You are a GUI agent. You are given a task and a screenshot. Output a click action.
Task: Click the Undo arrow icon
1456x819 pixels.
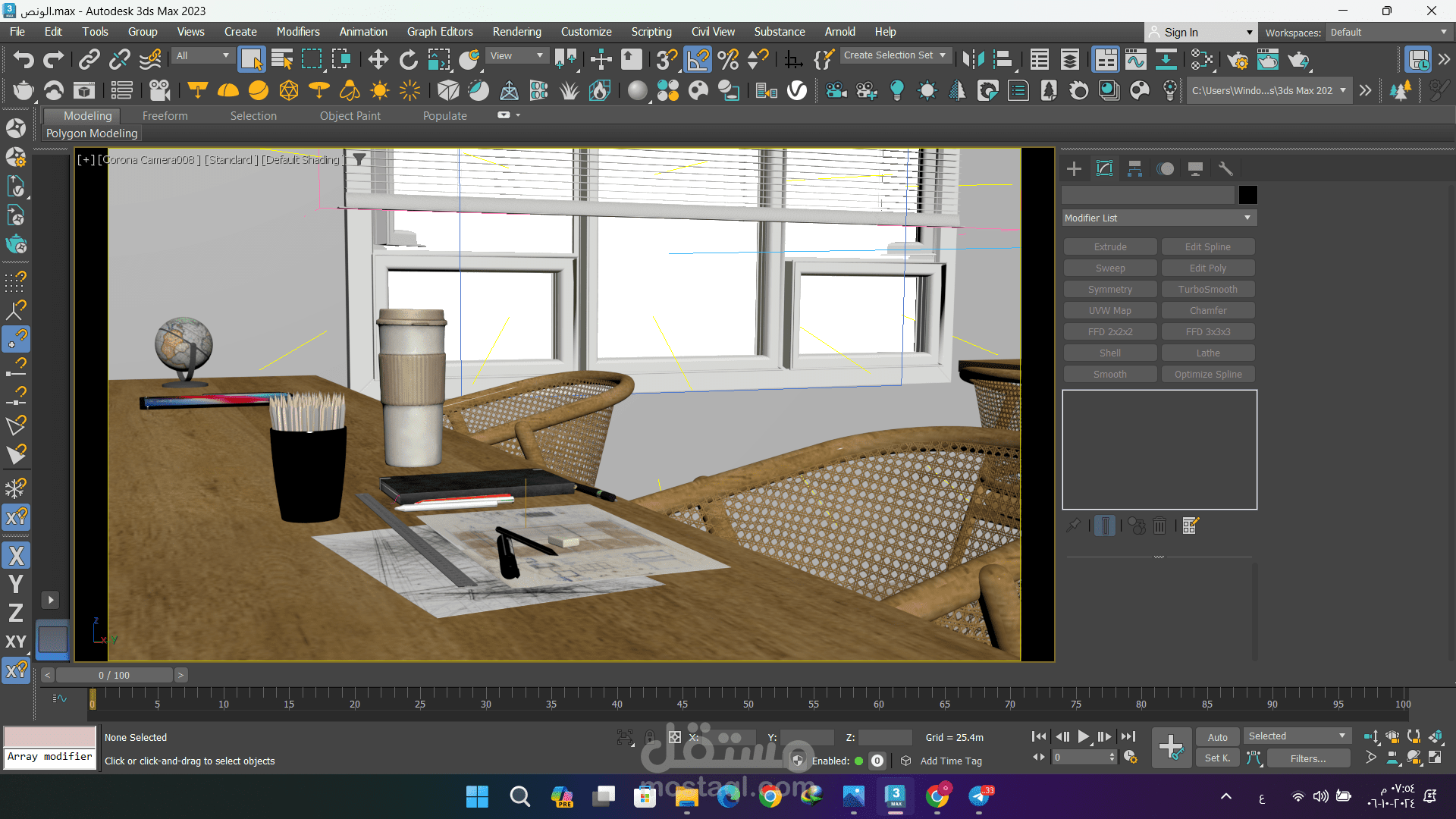[24, 59]
